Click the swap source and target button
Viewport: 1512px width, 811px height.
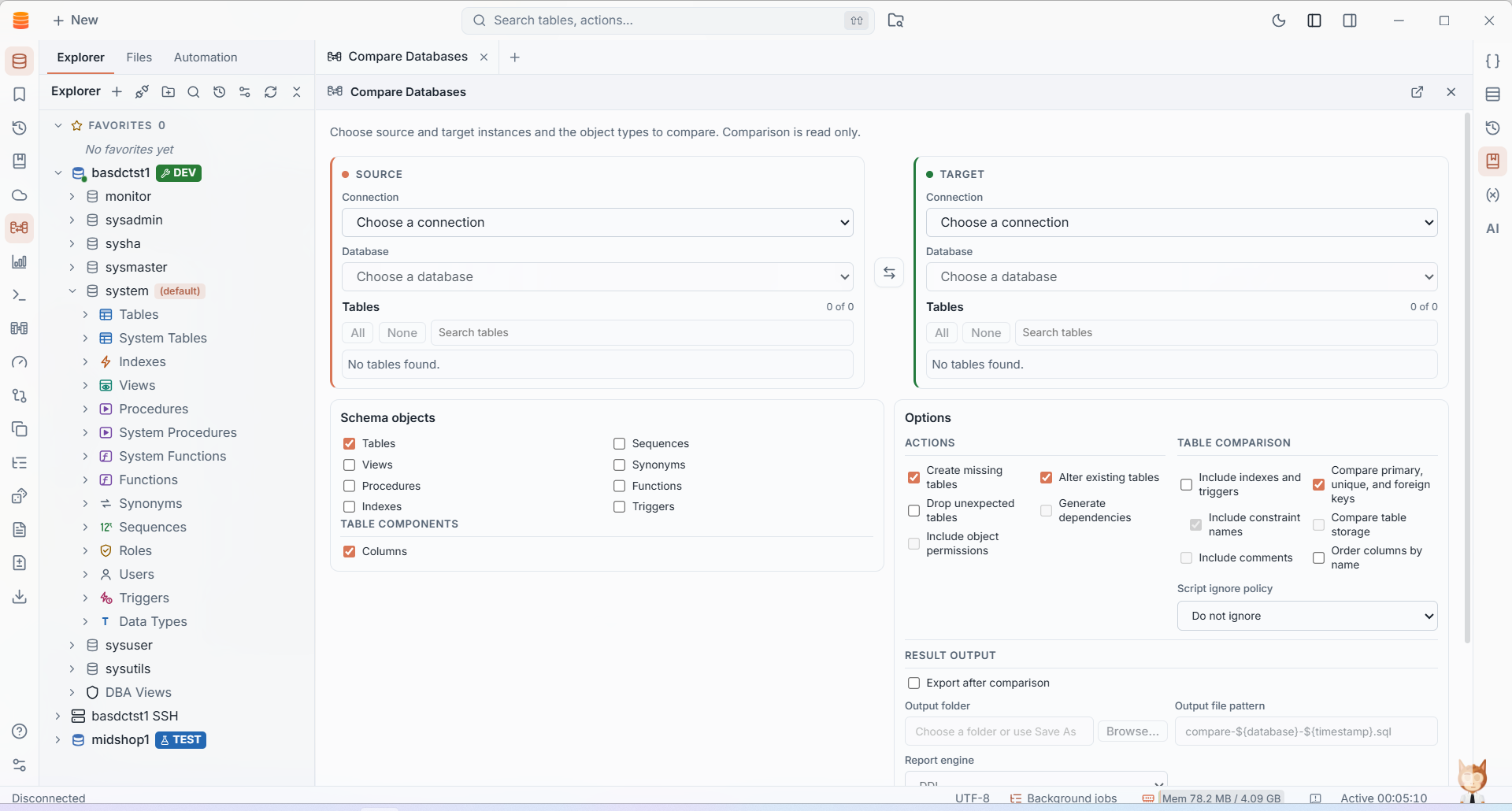[x=889, y=273]
